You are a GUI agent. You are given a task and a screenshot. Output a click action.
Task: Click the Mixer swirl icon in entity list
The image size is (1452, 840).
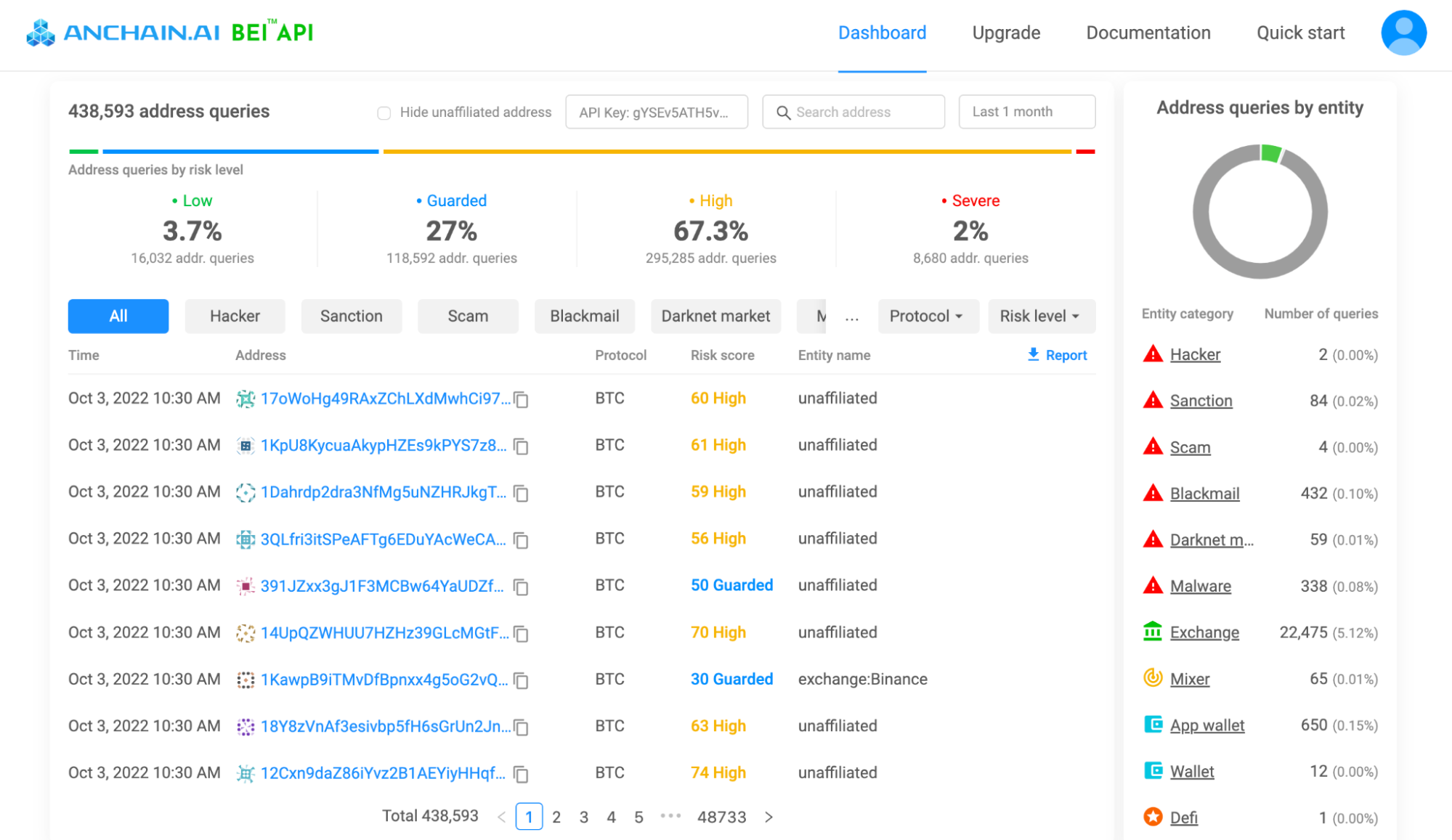[1153, 678]
